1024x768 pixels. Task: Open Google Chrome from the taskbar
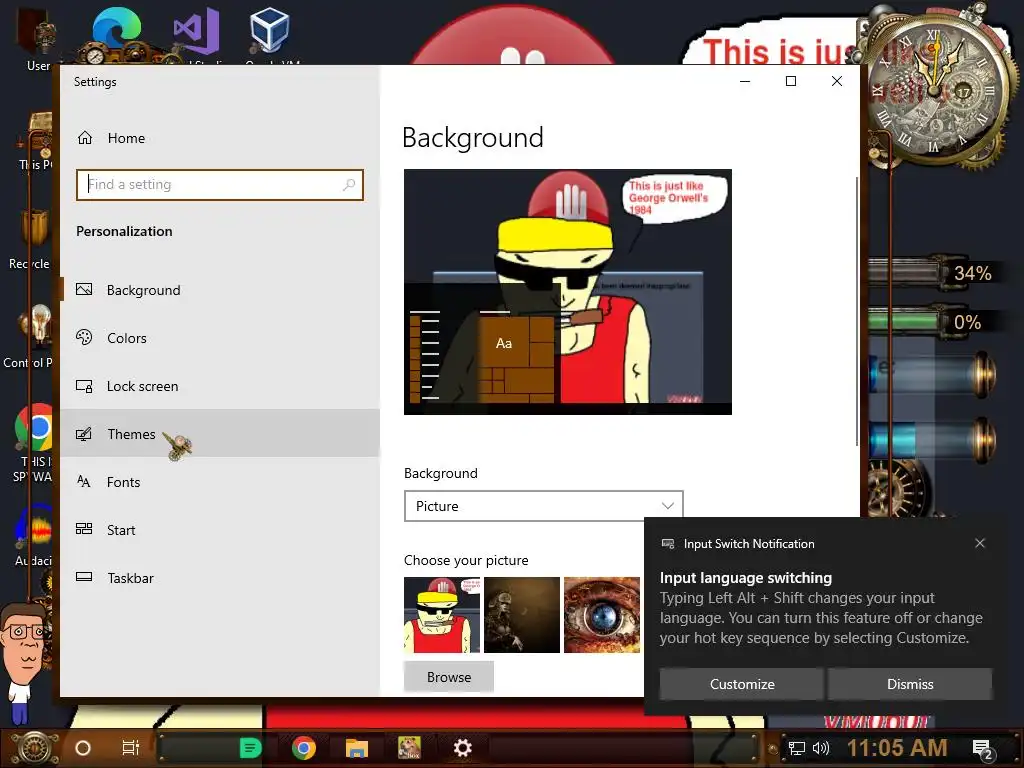pos(304,748)
